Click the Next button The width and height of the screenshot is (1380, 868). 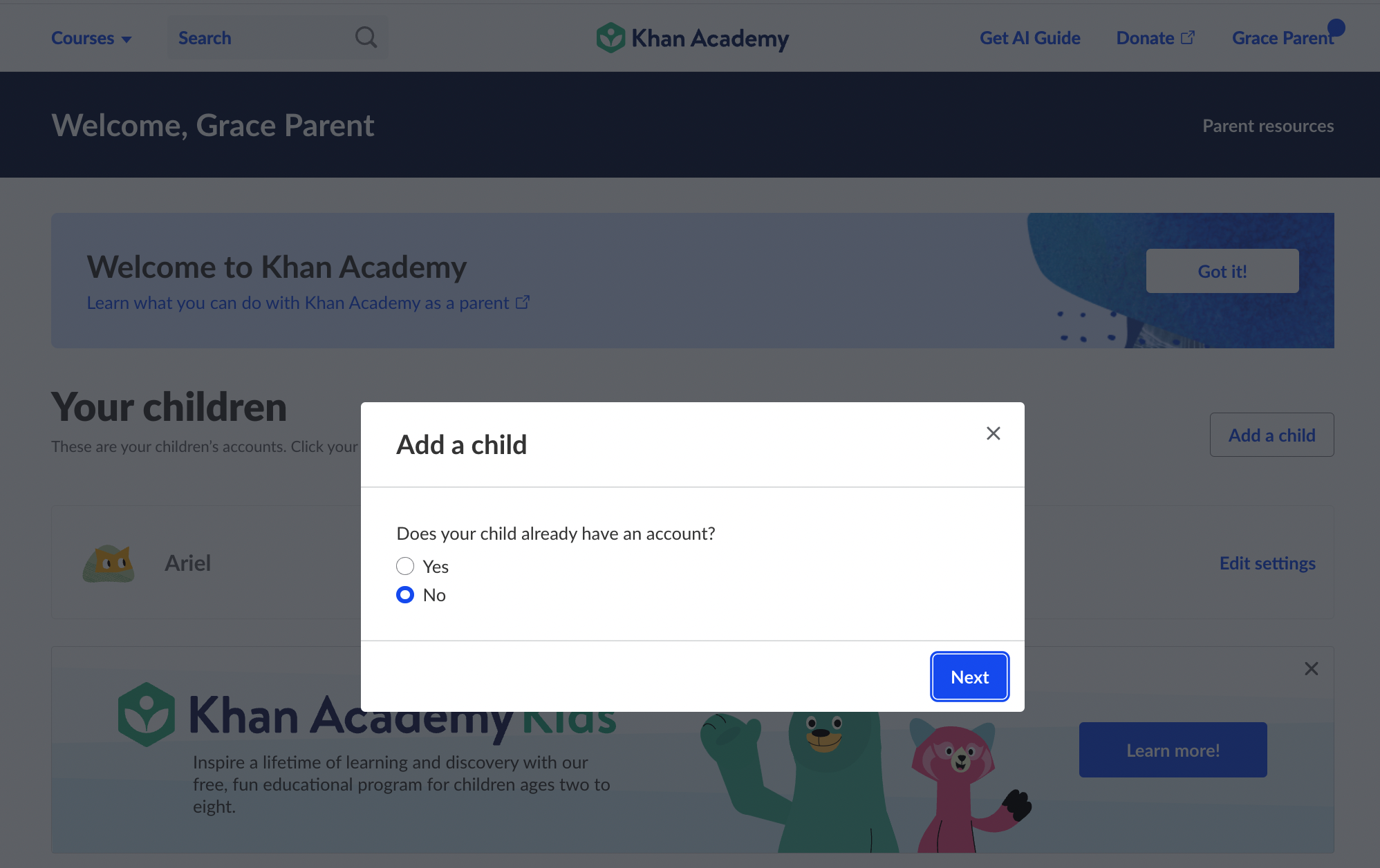tap(969, 677)
